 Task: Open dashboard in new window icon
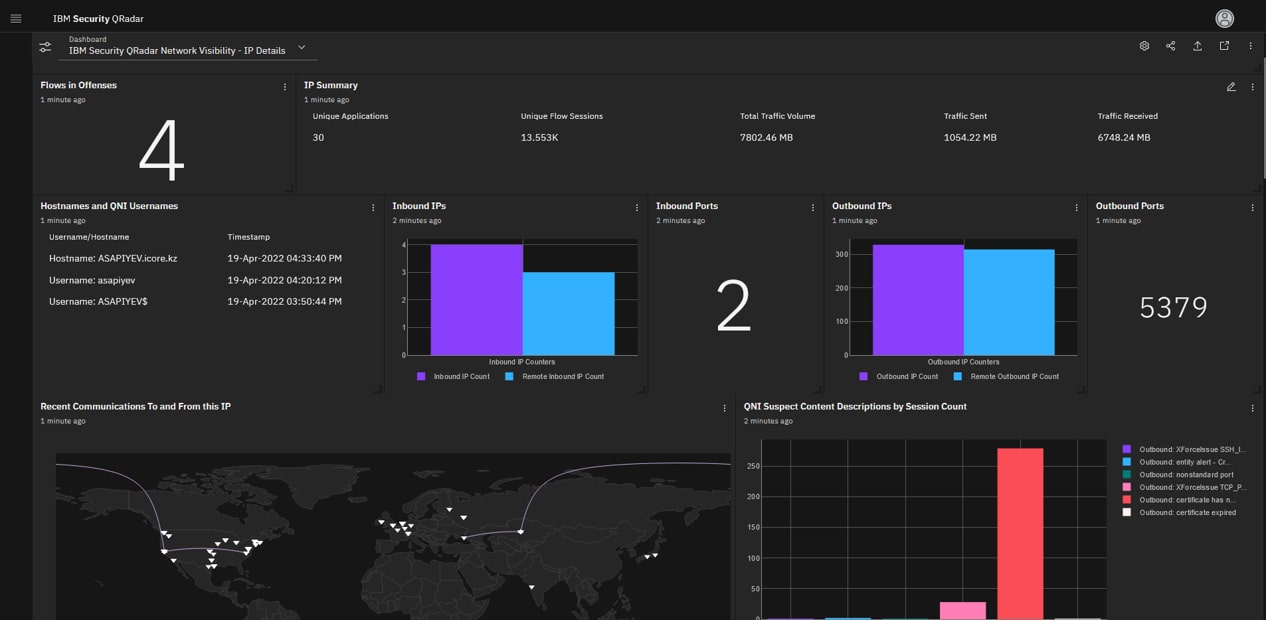[x=1224, y=46]
